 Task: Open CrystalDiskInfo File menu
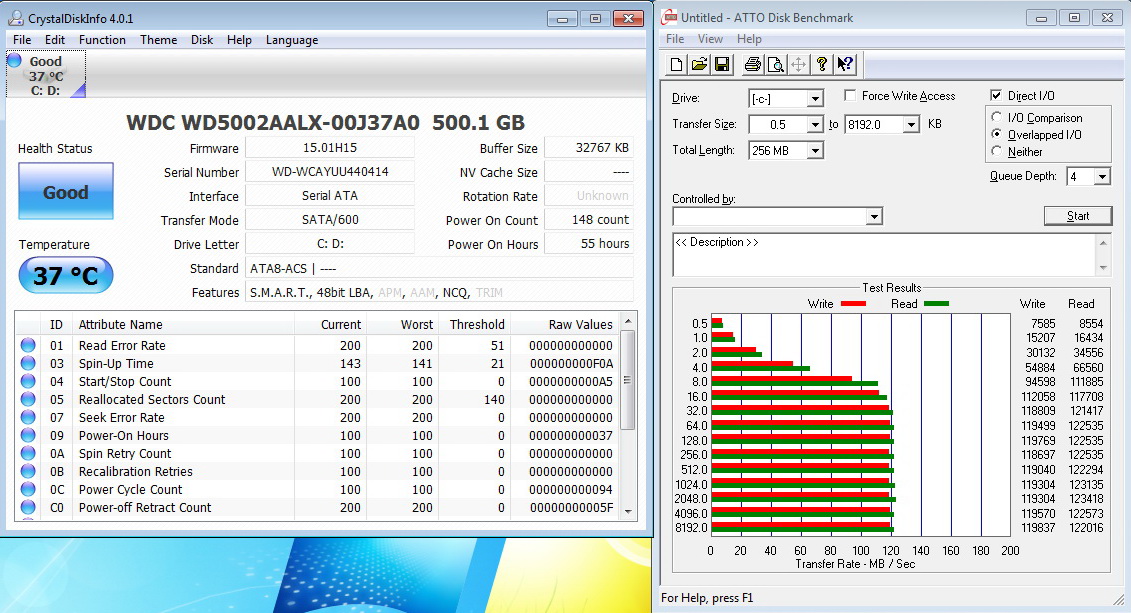point(22,40)
